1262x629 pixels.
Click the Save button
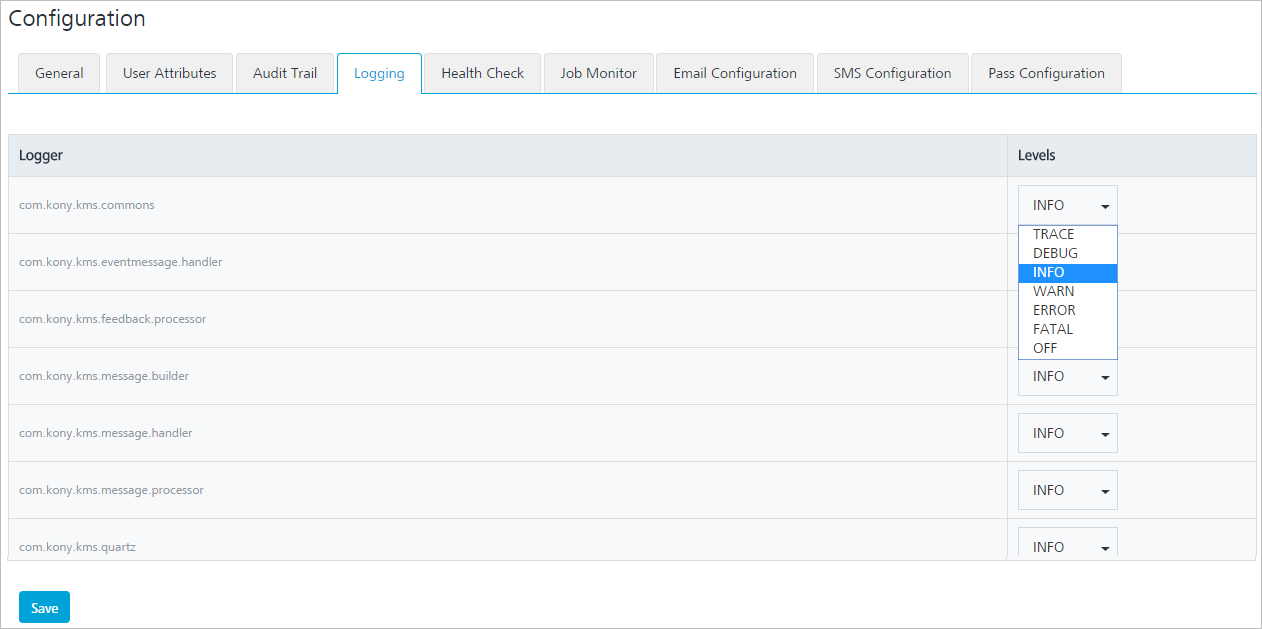(x=44, y=608)
